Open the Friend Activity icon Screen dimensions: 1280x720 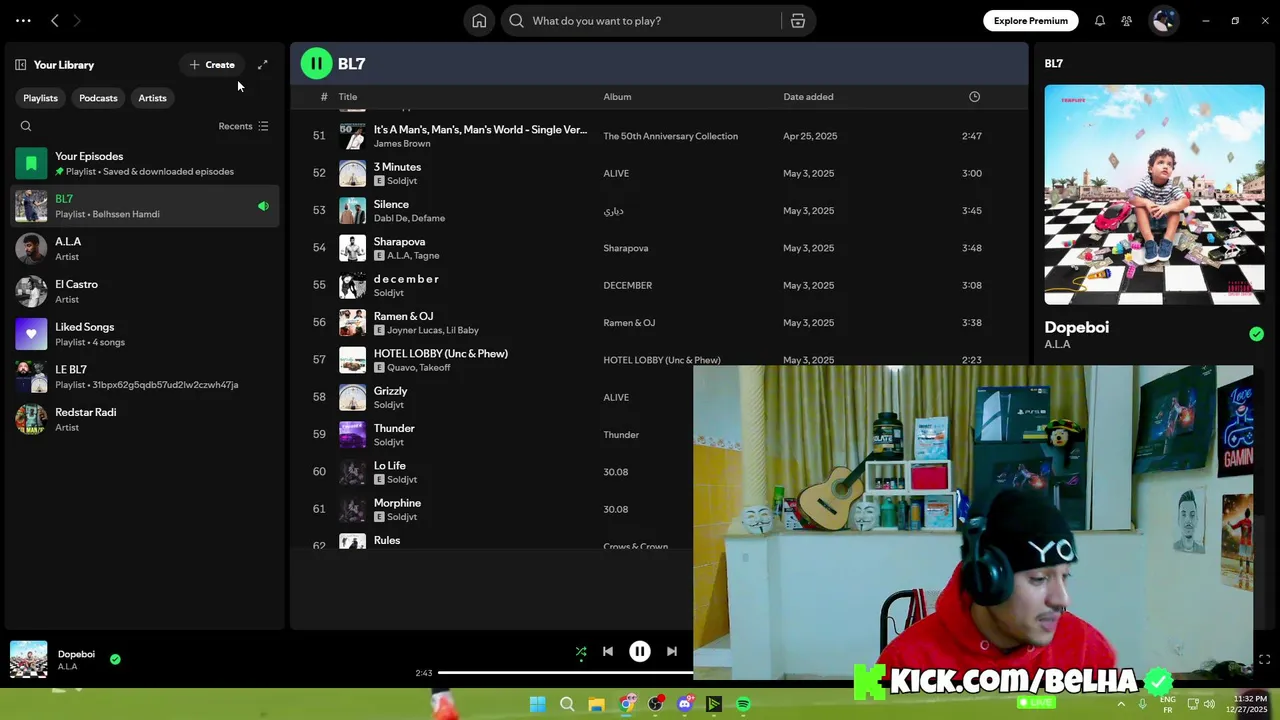click(1127, 21)
